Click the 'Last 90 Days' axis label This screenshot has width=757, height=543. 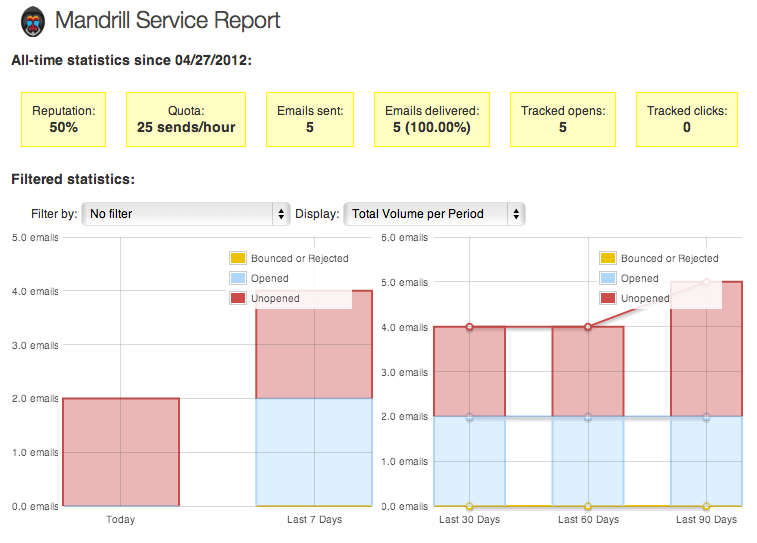706,520
